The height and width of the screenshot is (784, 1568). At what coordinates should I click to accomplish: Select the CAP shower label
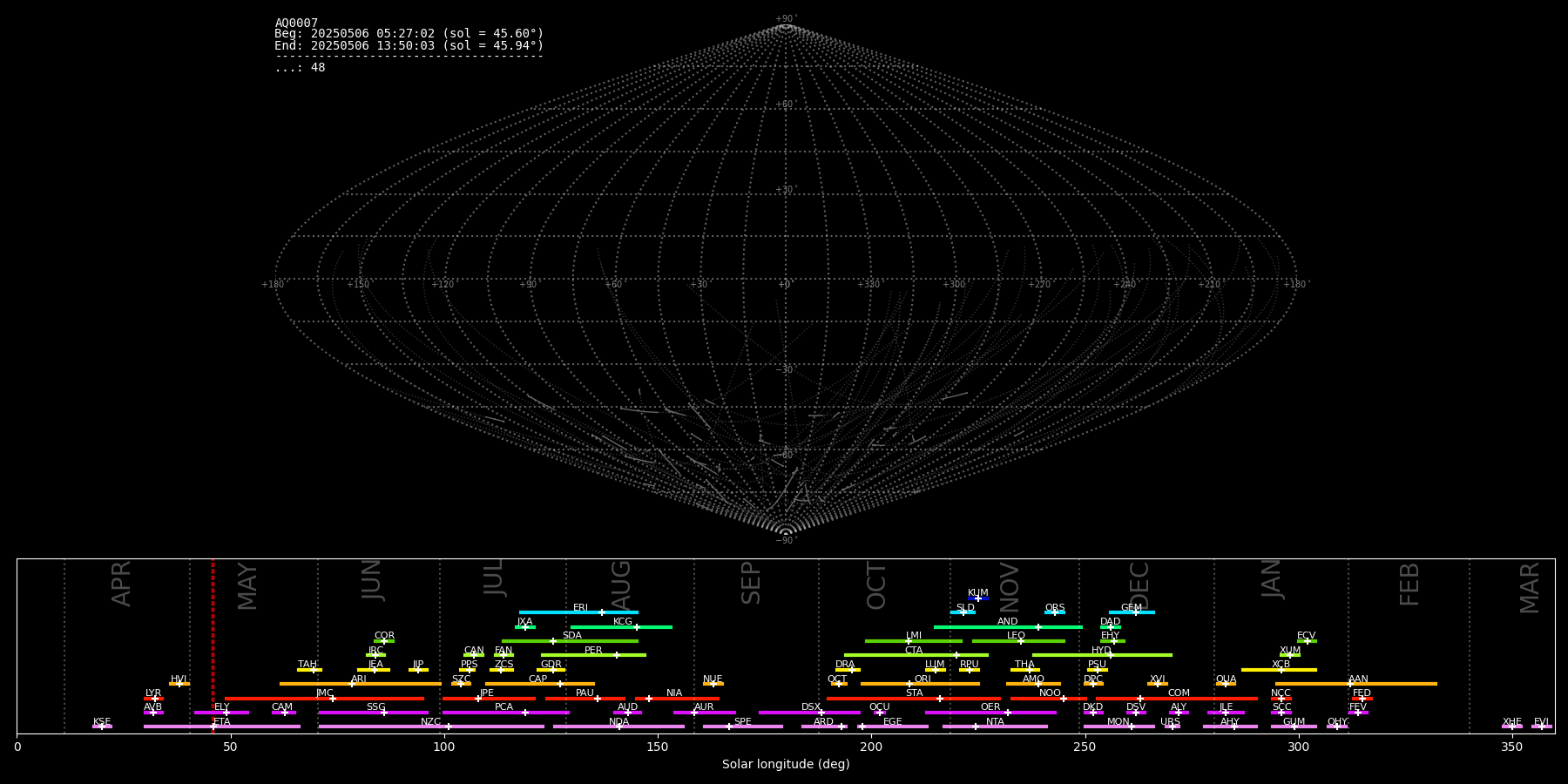click(x=538, y=679)
